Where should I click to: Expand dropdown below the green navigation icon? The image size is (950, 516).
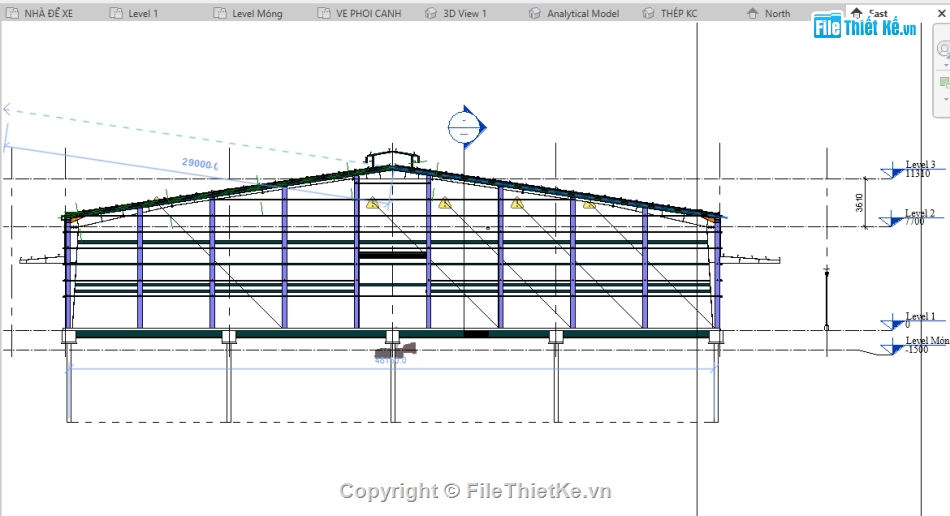tap(946, 99)
